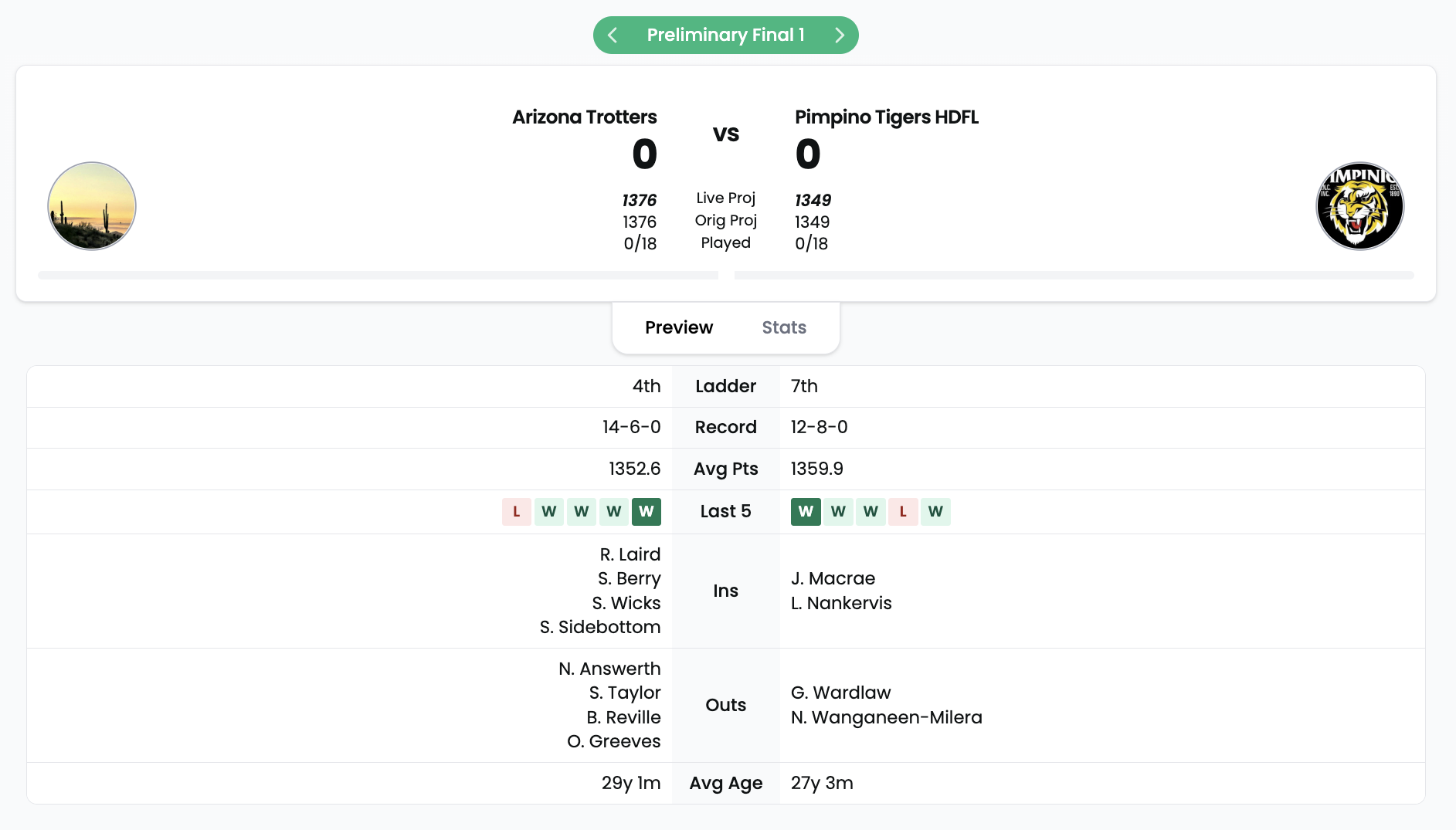Open the Preliminary Final 1 round selector
Viewport: 1456px width, 830px height.
[725, 35]
